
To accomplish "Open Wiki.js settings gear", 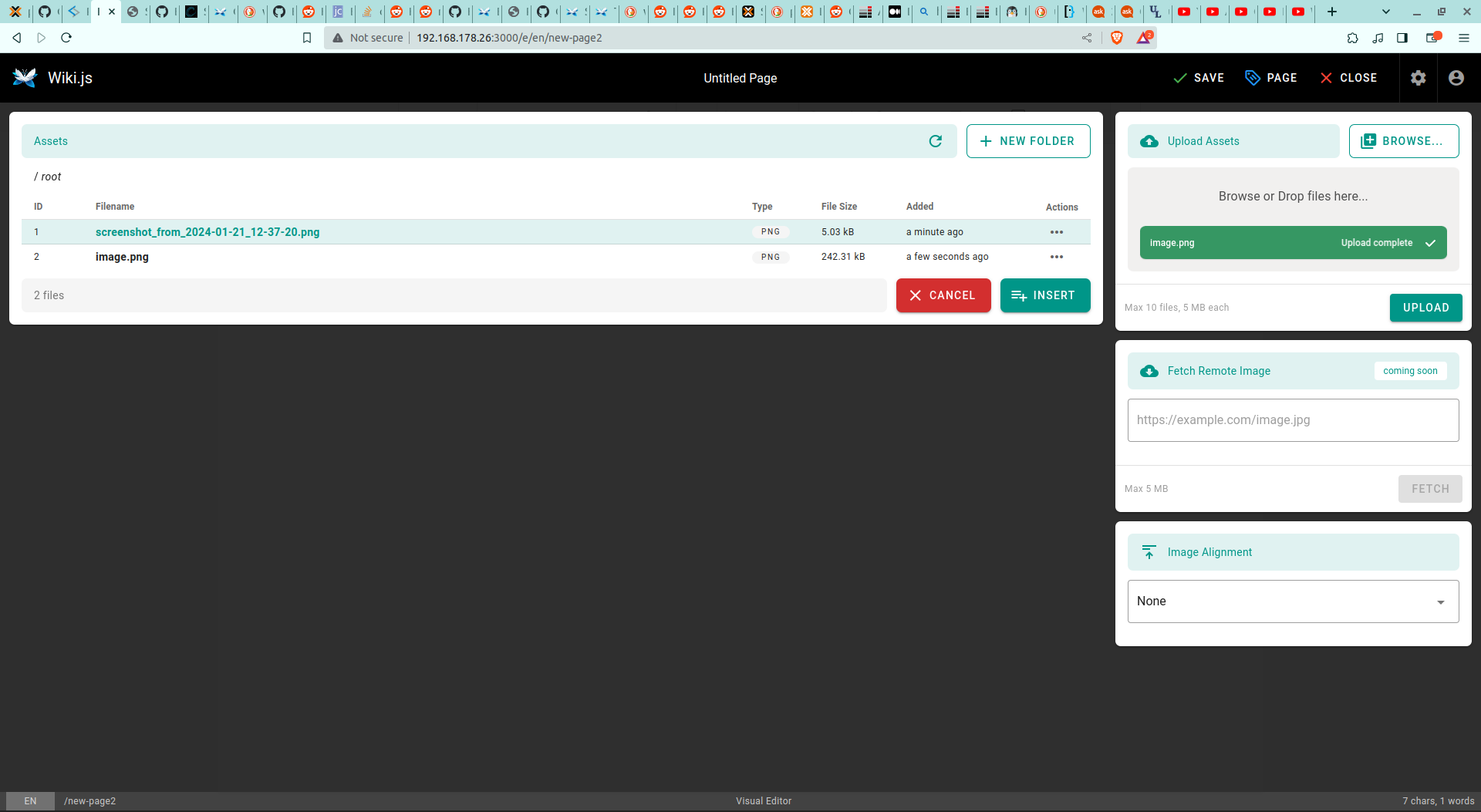I will (x=1418, y=78).
